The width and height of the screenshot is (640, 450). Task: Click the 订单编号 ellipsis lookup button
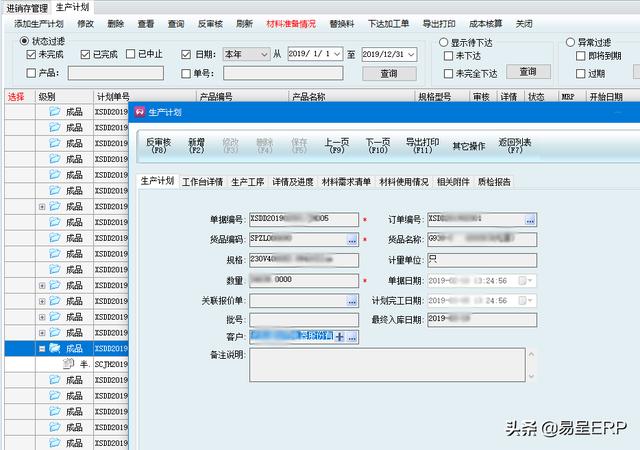coord(530,219)
